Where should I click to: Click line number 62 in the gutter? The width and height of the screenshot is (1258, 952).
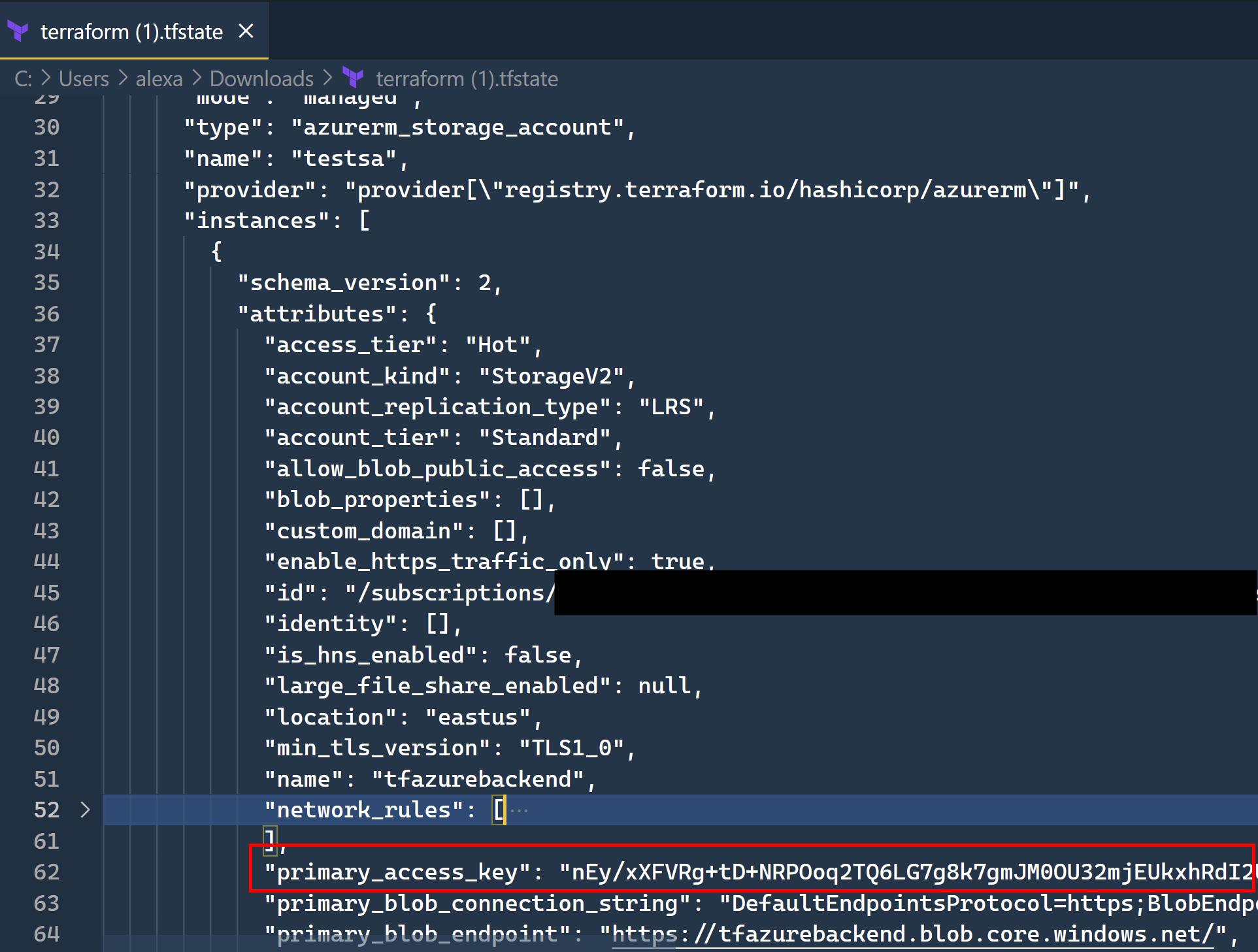pyautogui.click(x=46, y=872)
